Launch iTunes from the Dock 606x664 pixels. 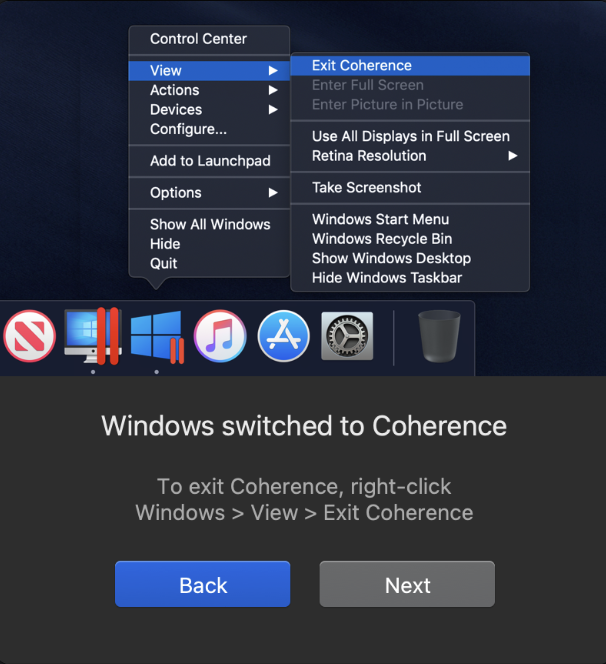tap(220, 336)
